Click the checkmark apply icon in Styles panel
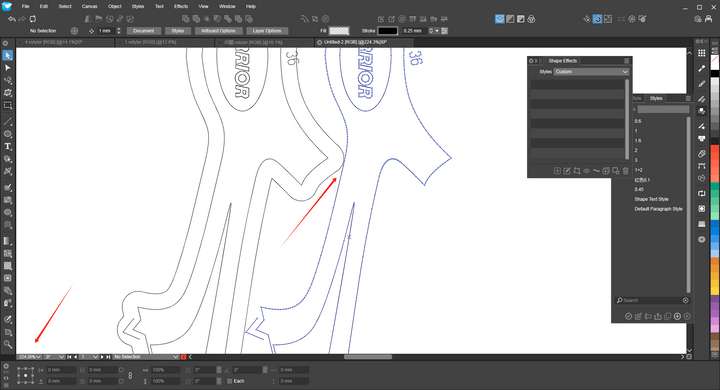The height and width of the screenshot is (390, 720). (628, 316)
